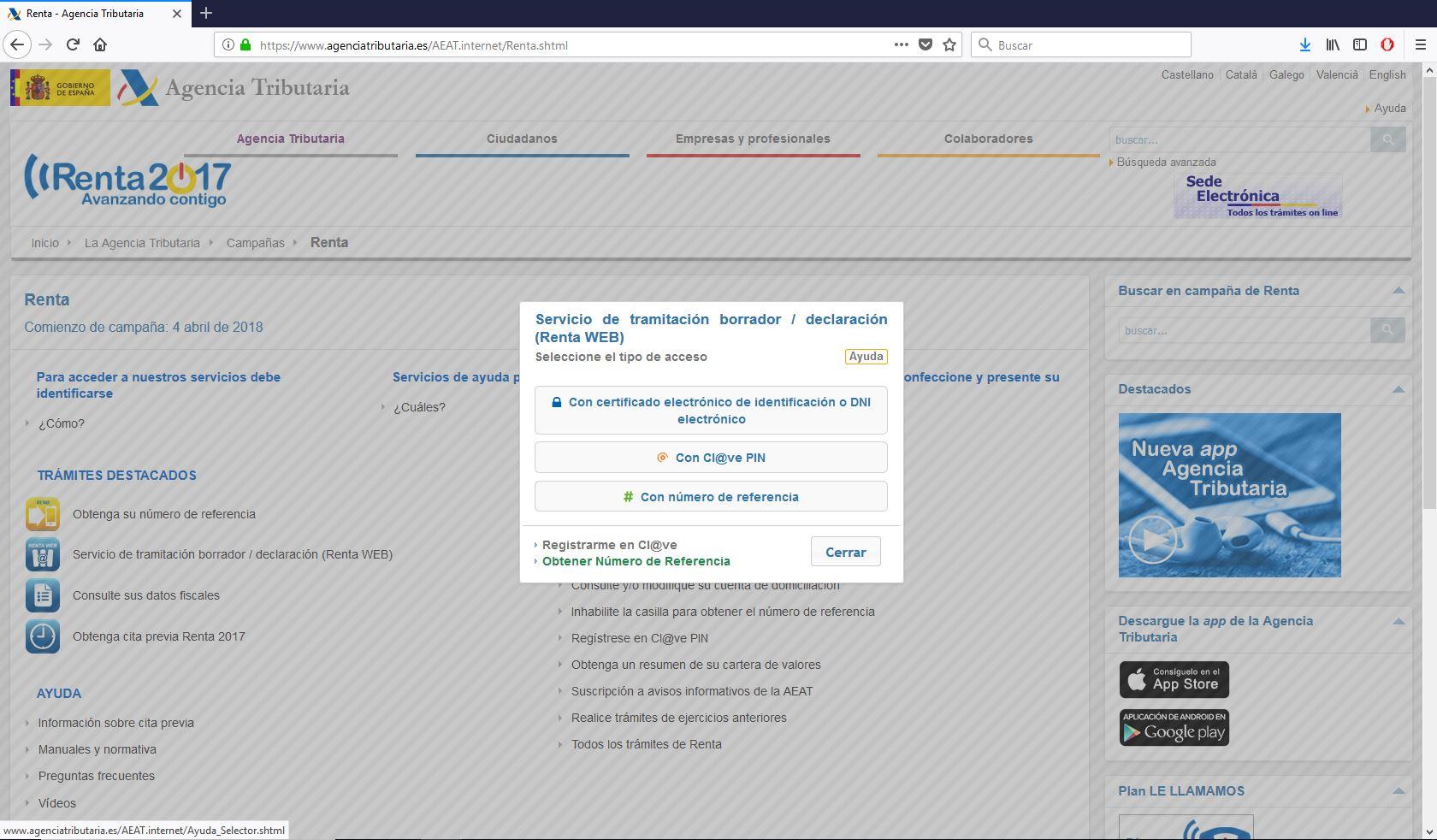
Task: Click the datos fiscales document icon
Action: point(43,595)
